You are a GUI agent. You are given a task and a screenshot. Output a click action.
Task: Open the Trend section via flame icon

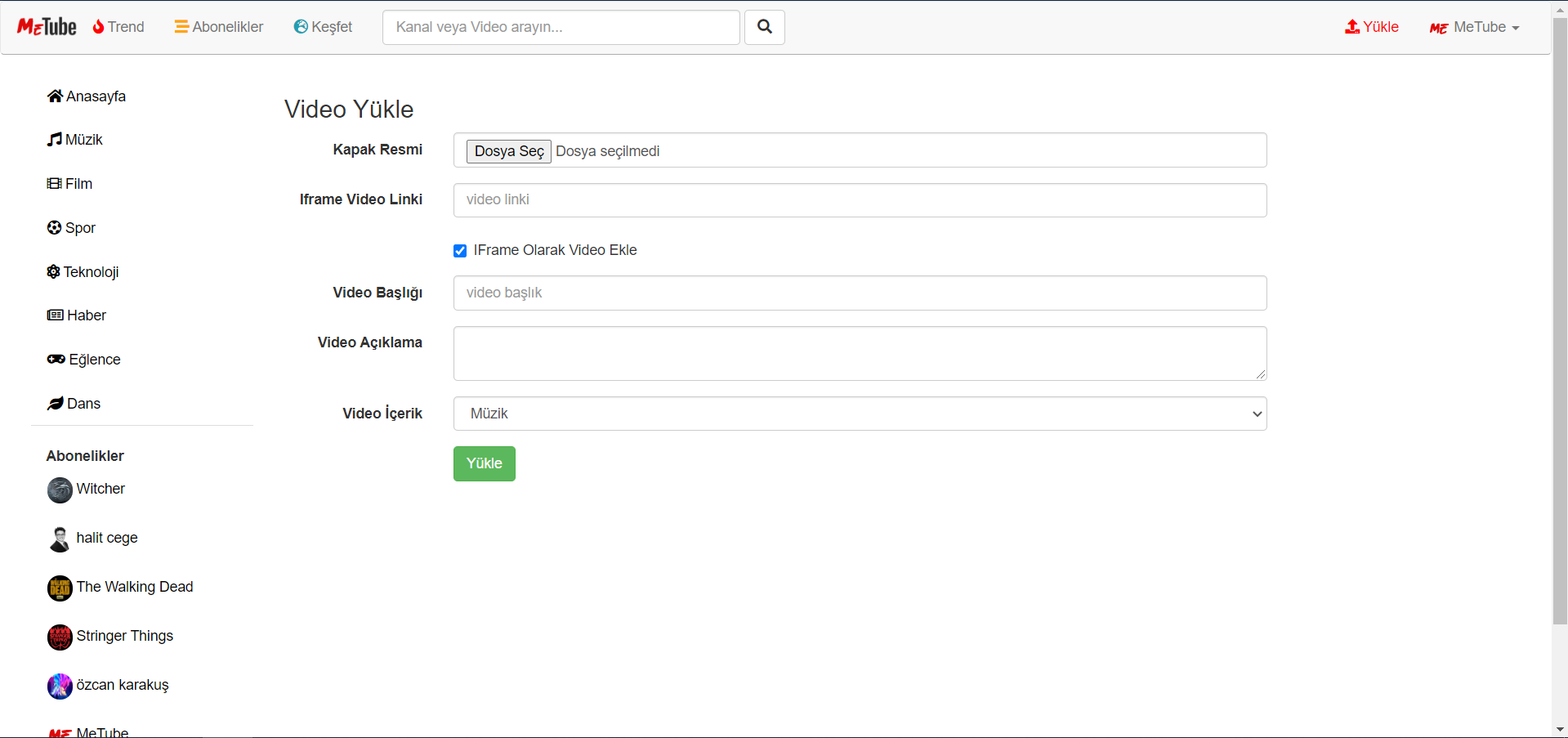[97, 26]
